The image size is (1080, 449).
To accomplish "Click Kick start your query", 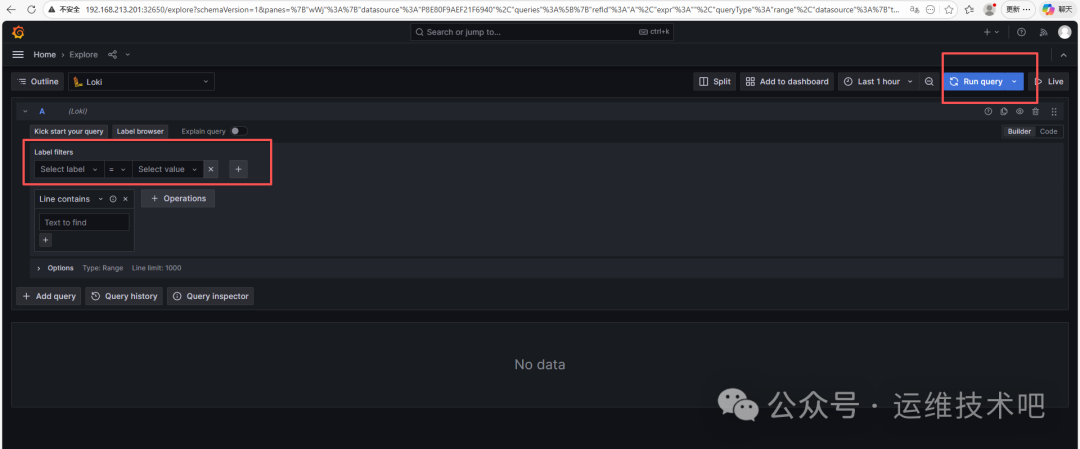I will (x=69, y=131).
